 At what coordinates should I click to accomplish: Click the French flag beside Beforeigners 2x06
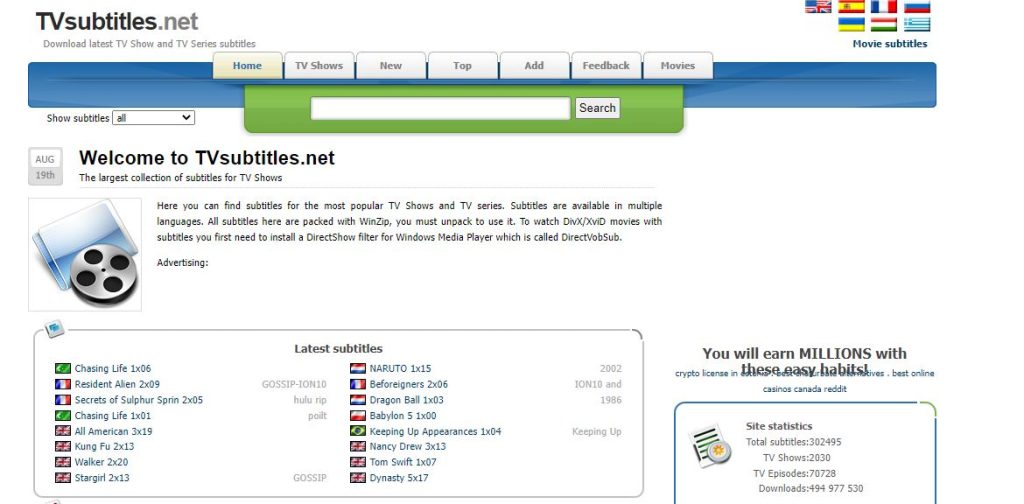[358, 384]
